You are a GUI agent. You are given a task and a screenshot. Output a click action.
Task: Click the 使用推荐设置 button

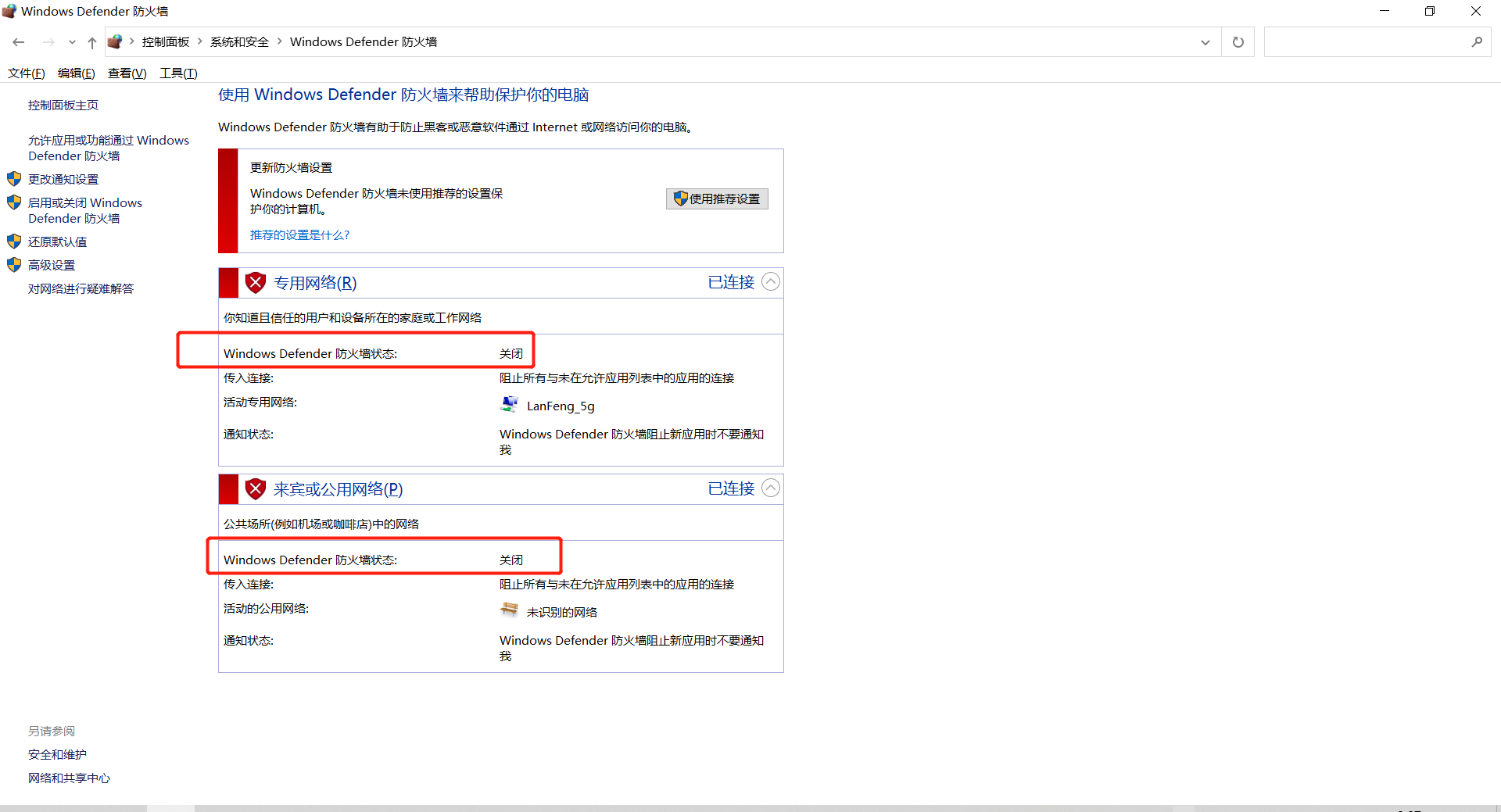tap(717, 199)
